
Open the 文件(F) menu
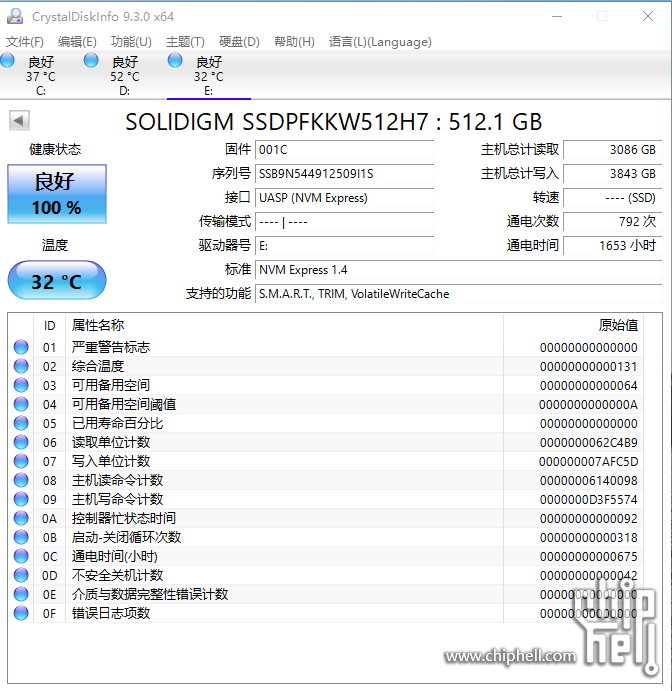click(25, 42)
